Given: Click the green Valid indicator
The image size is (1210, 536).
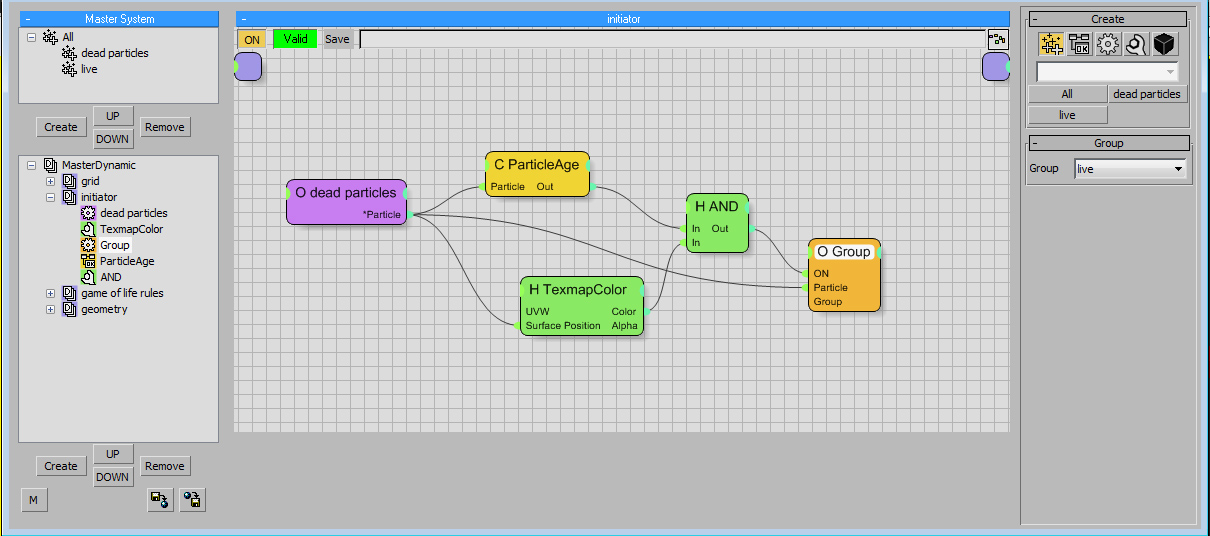Looking at the screenshot, I should tap(295, 39).
